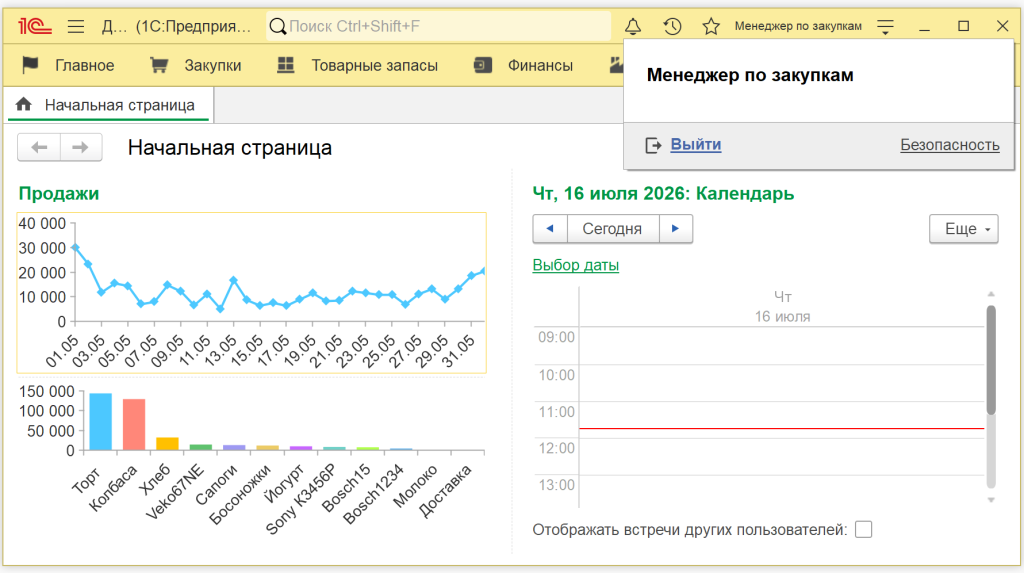Click user name Менеджер по закупкам in title bar
The height and width of the screenshot is (573, 1024).
(x=798, y=26)
